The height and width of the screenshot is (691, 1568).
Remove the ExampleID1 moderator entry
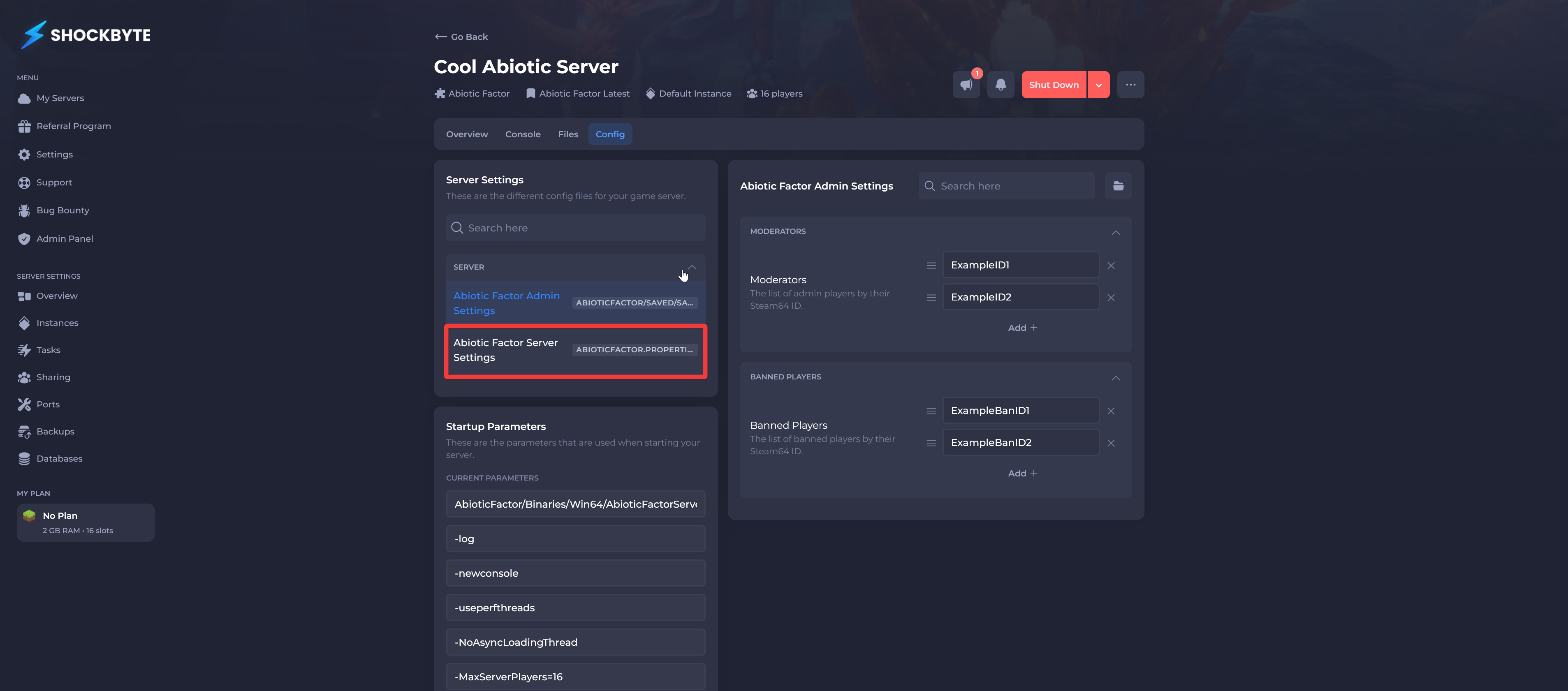point(1111,265)
